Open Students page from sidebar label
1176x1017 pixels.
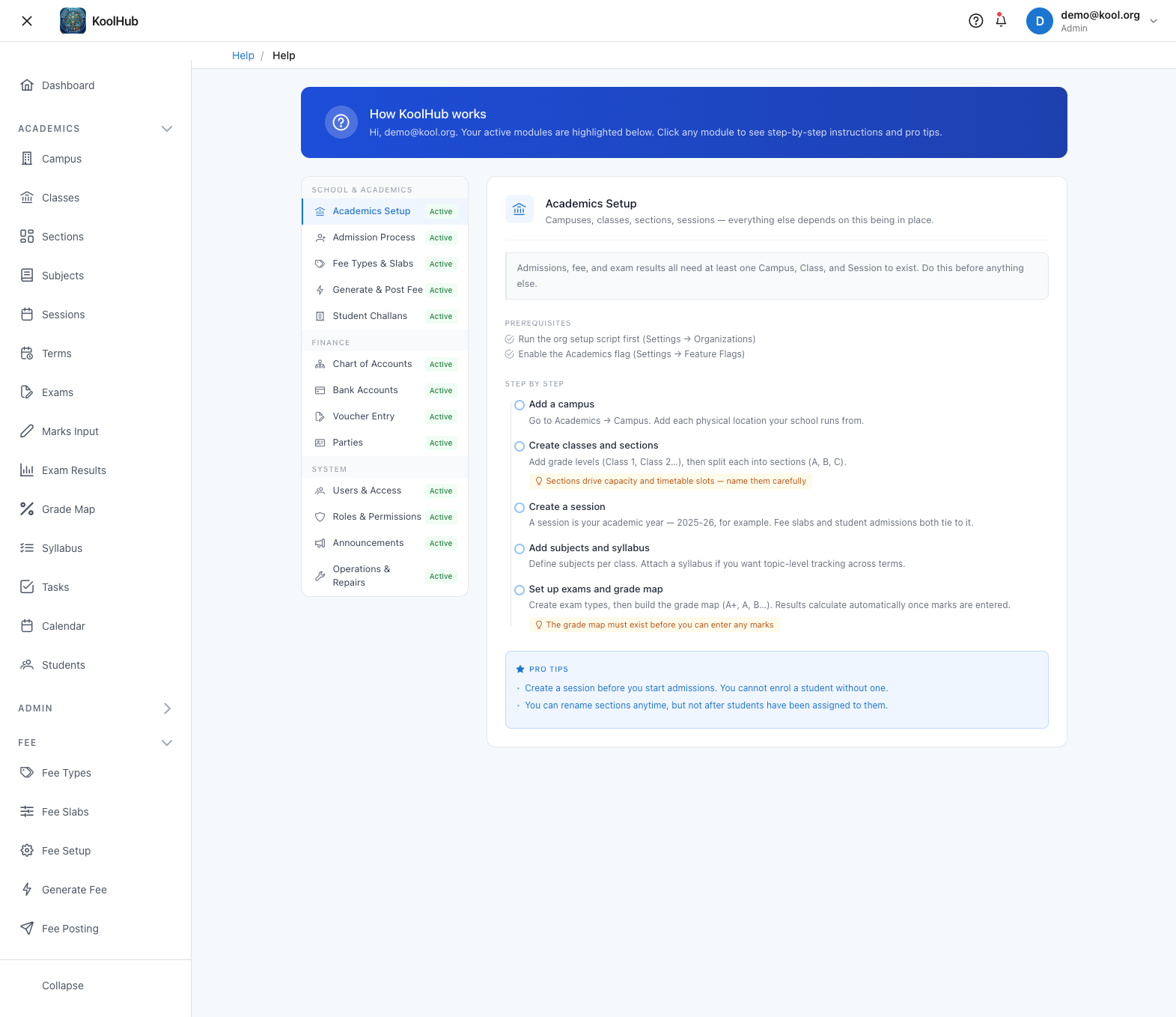coord(64,665)
